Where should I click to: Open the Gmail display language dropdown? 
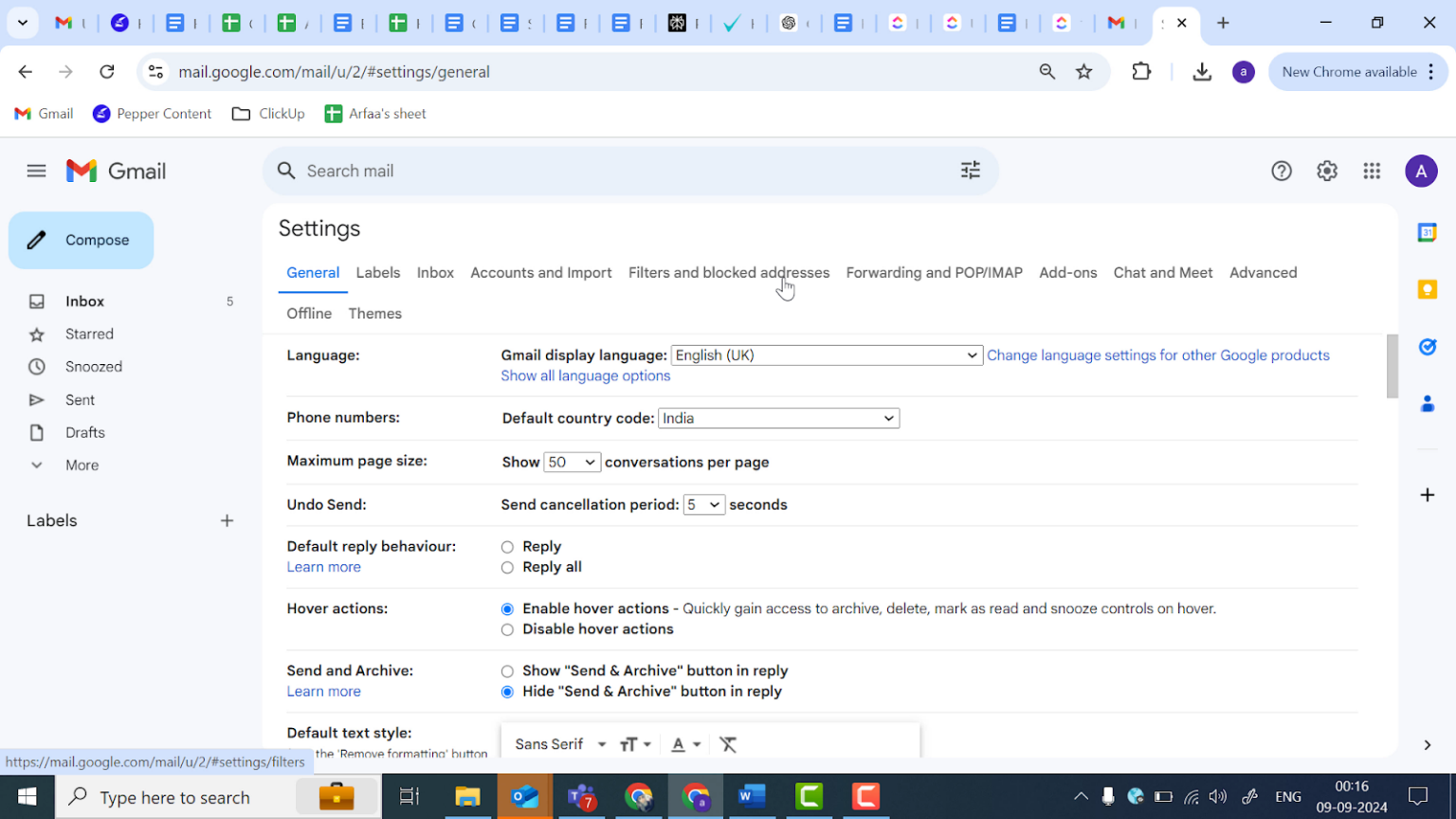826,355
